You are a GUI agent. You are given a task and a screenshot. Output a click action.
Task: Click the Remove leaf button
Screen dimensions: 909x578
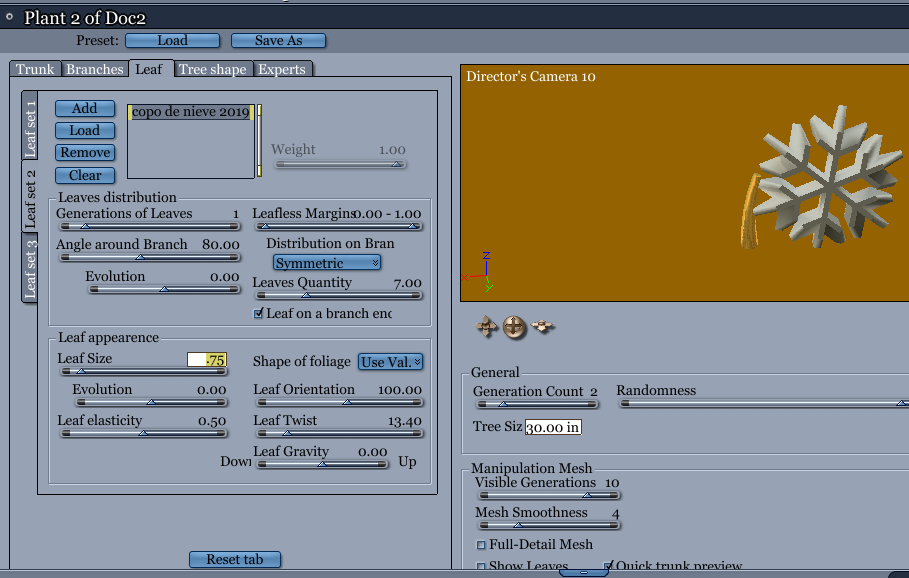[x=85, y=152]
